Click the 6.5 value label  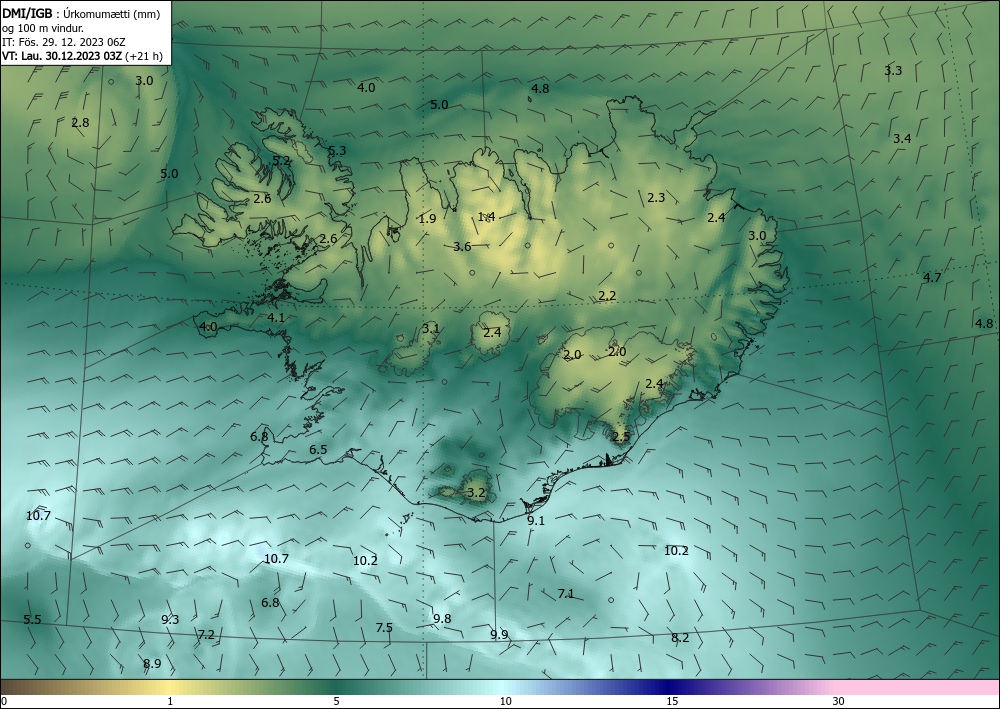[318, 450]
